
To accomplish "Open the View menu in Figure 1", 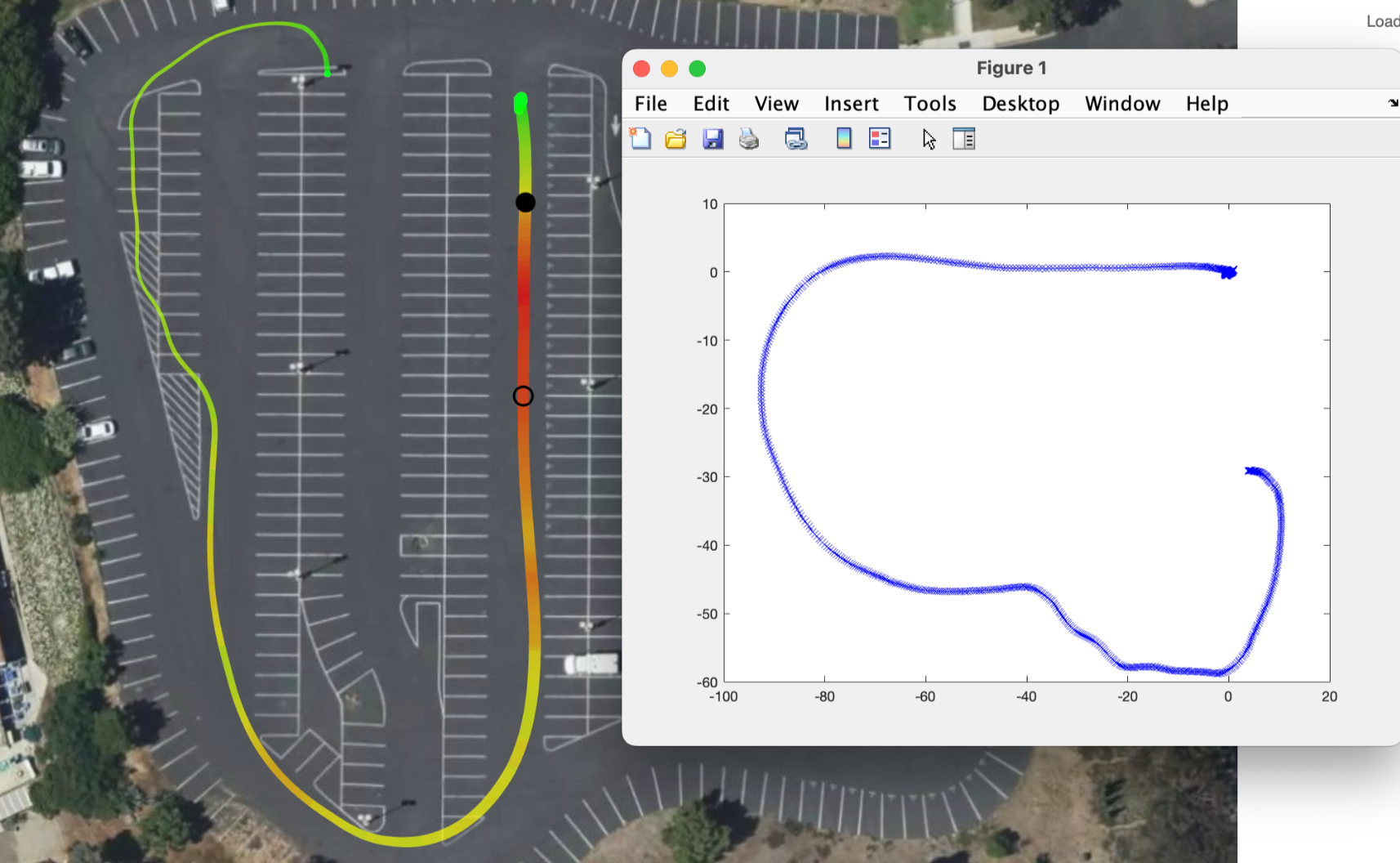I will pyautogui.click(x=777, y=104).
